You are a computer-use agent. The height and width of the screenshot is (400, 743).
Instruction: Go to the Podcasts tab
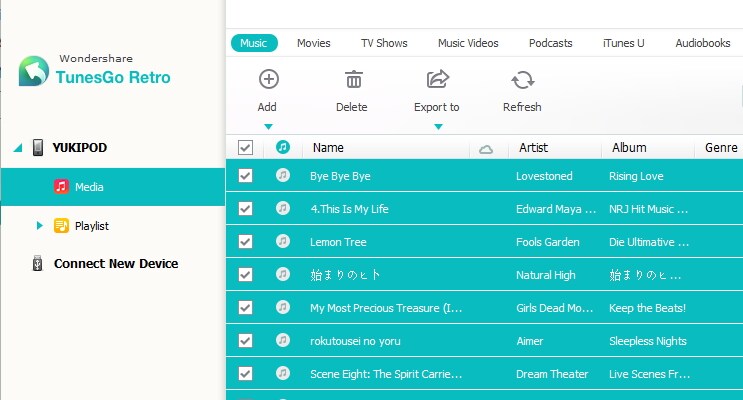pyautogui.click(x=551, y=43)
